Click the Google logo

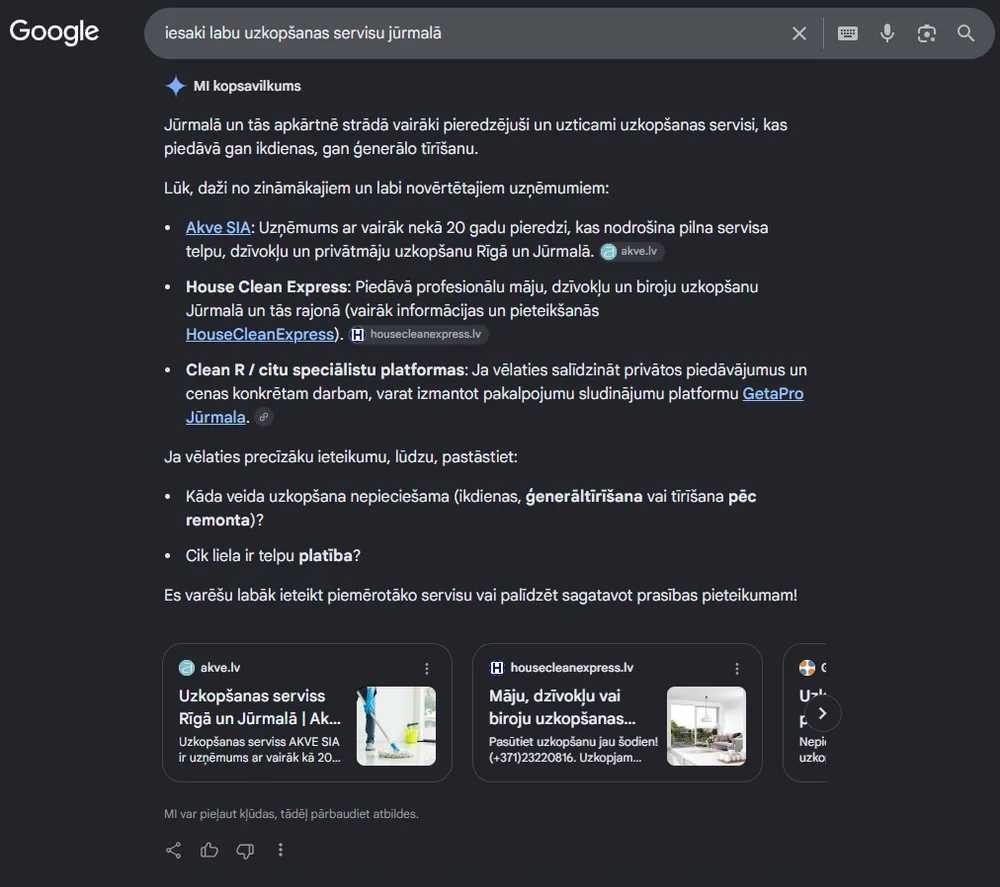[54, 32]
